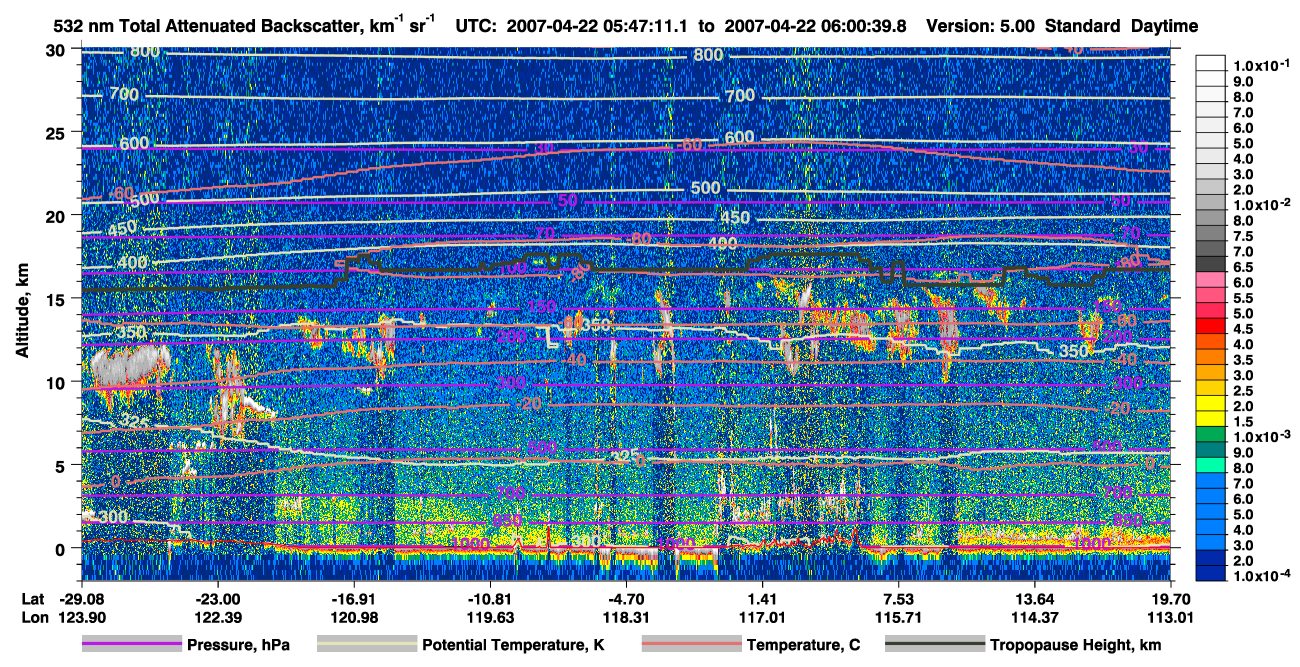Click the magenta Pressure line sample in legend
Screen dimensions: 1300x667
(132, 644)
